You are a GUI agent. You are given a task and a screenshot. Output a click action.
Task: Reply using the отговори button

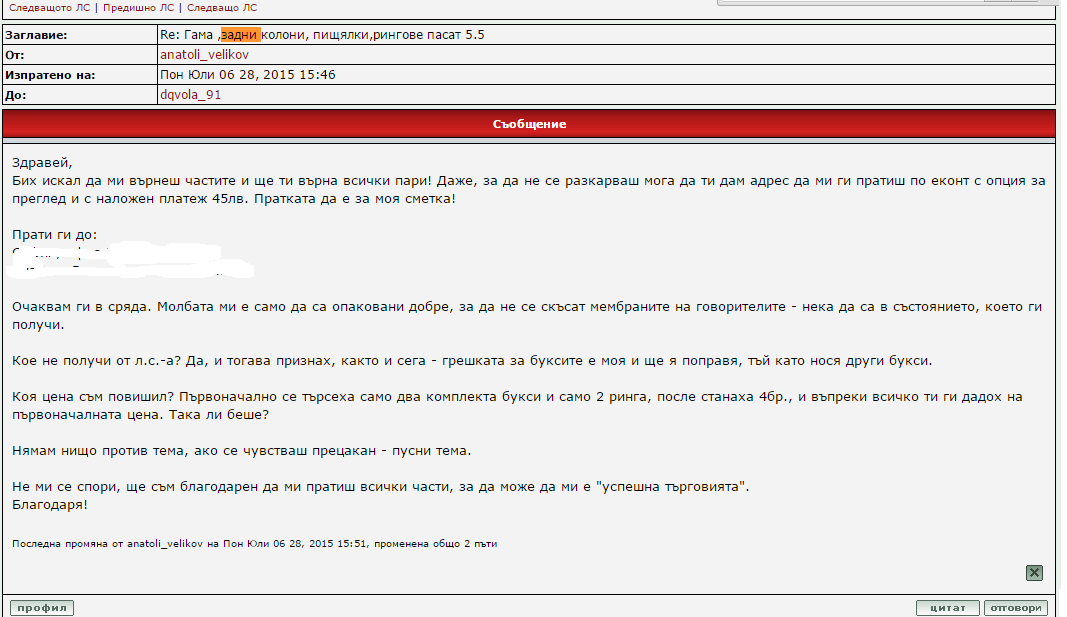(x=1015, y=608)
